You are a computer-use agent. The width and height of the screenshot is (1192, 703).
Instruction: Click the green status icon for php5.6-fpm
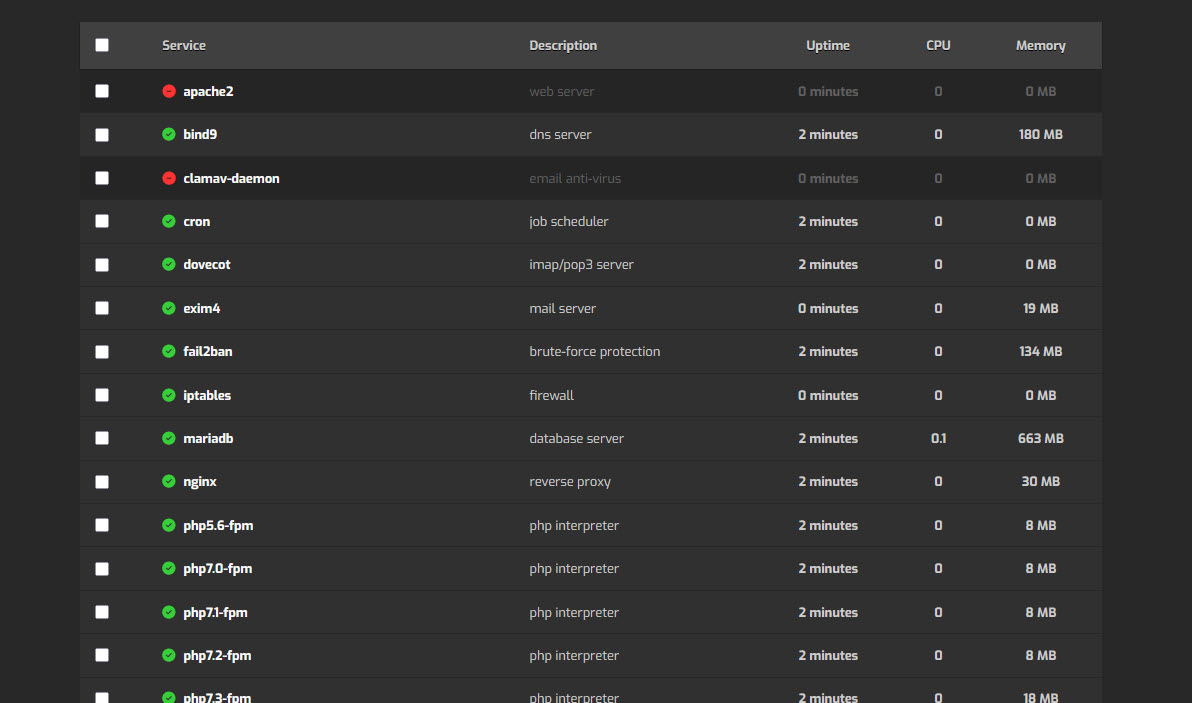point(169,525)
